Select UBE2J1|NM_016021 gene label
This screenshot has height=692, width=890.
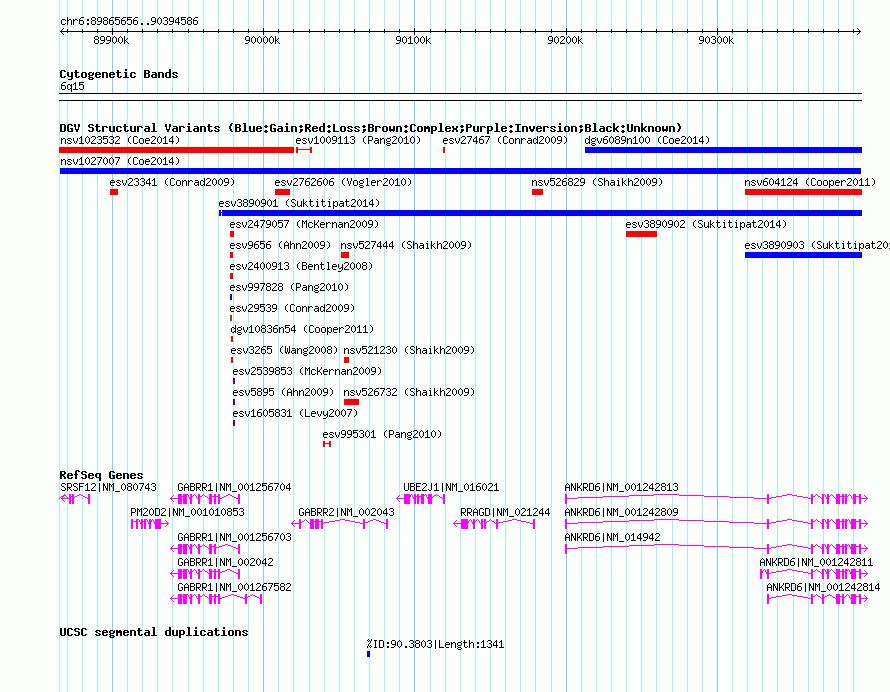click(451, 487)
